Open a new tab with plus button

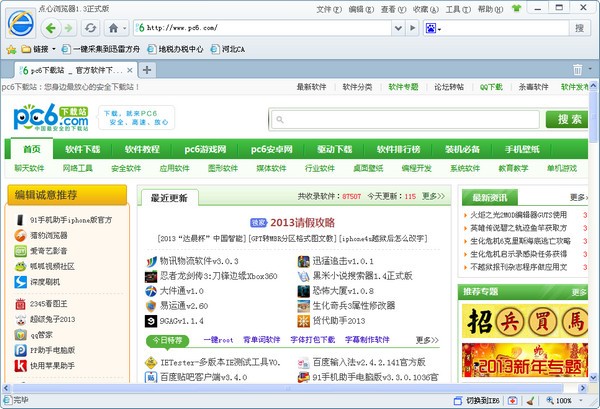[x=147, y=70]
